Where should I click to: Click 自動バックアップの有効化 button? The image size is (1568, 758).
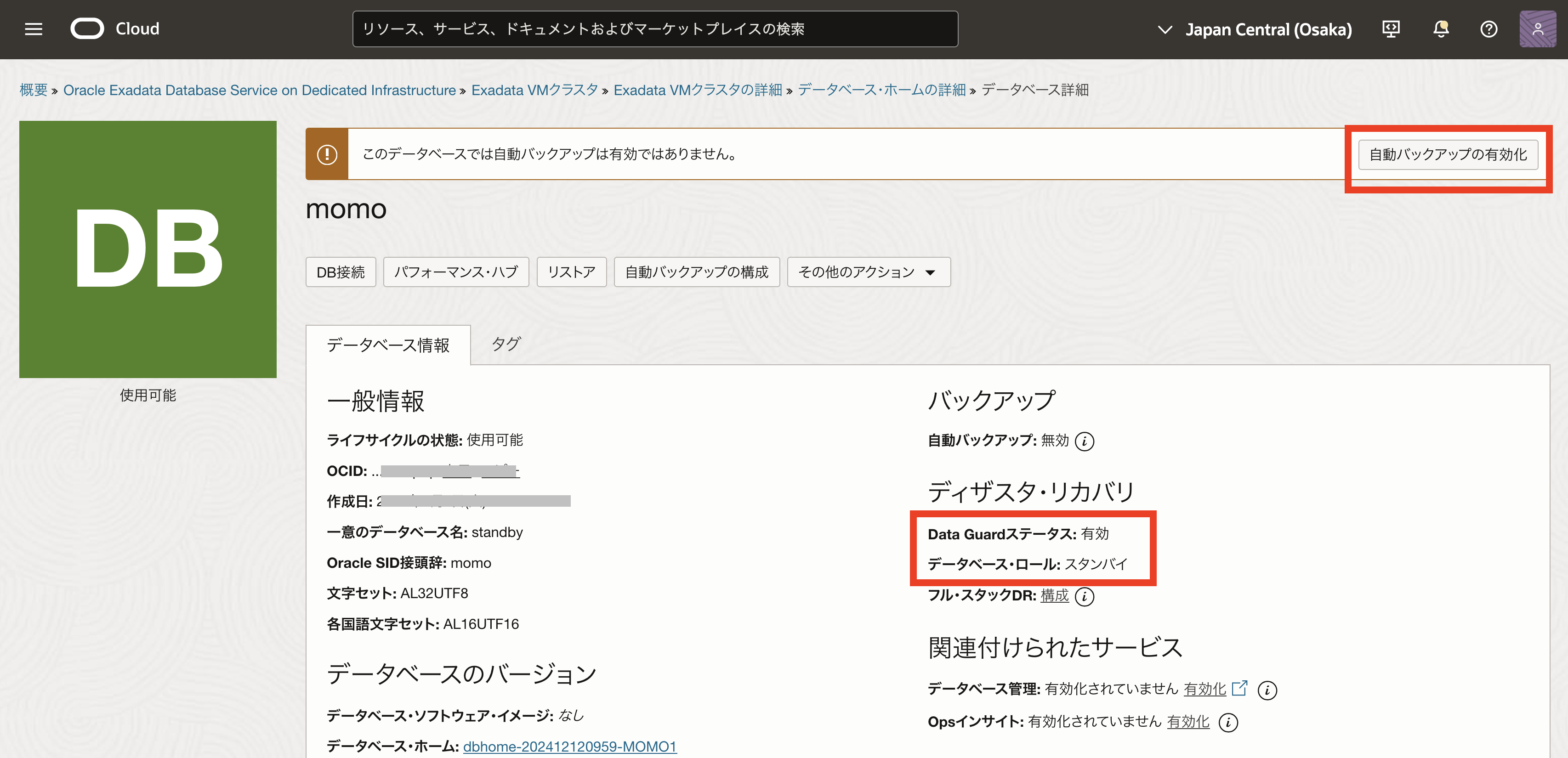1448,154
